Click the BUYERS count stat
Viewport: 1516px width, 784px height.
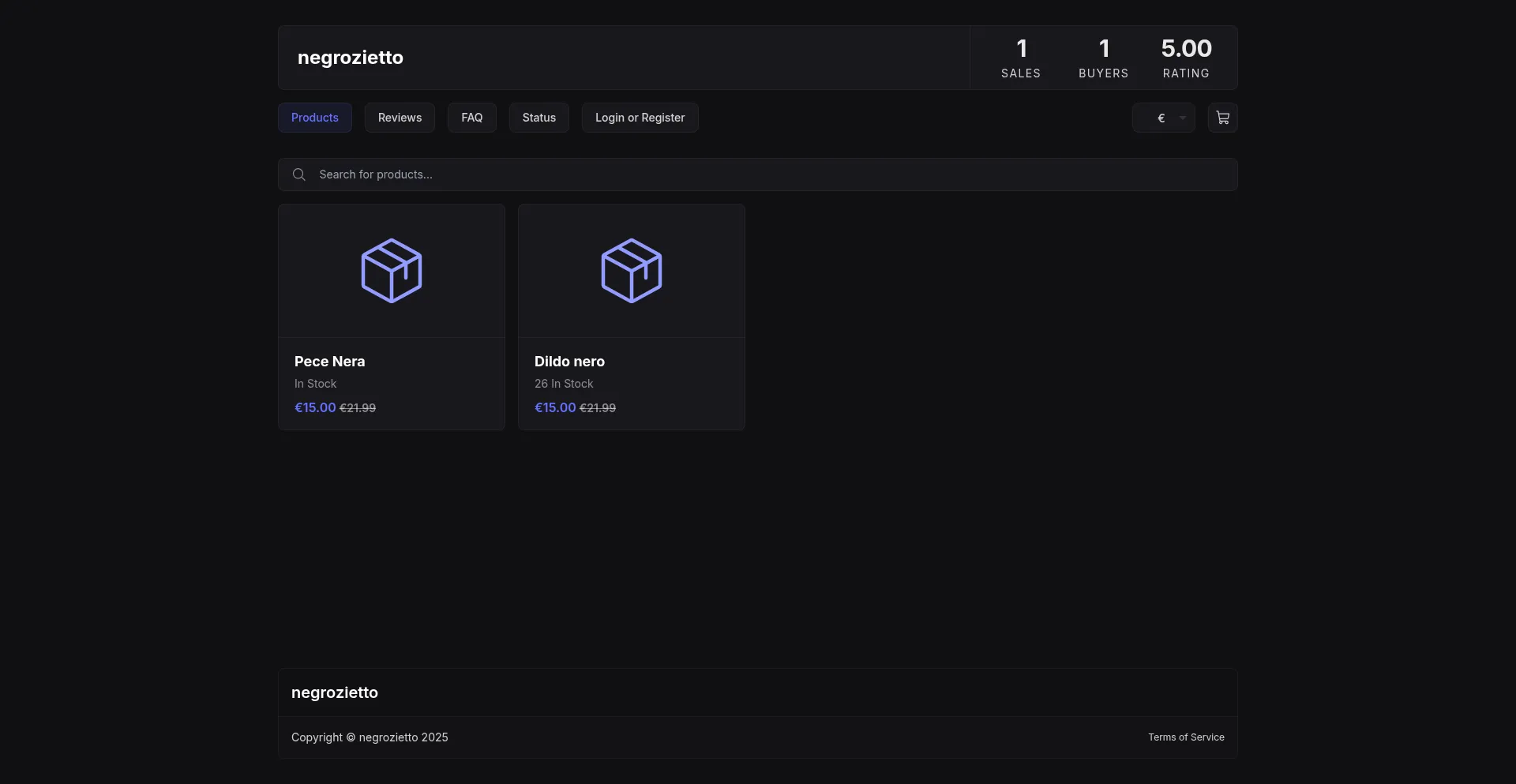coord(1104,58)
